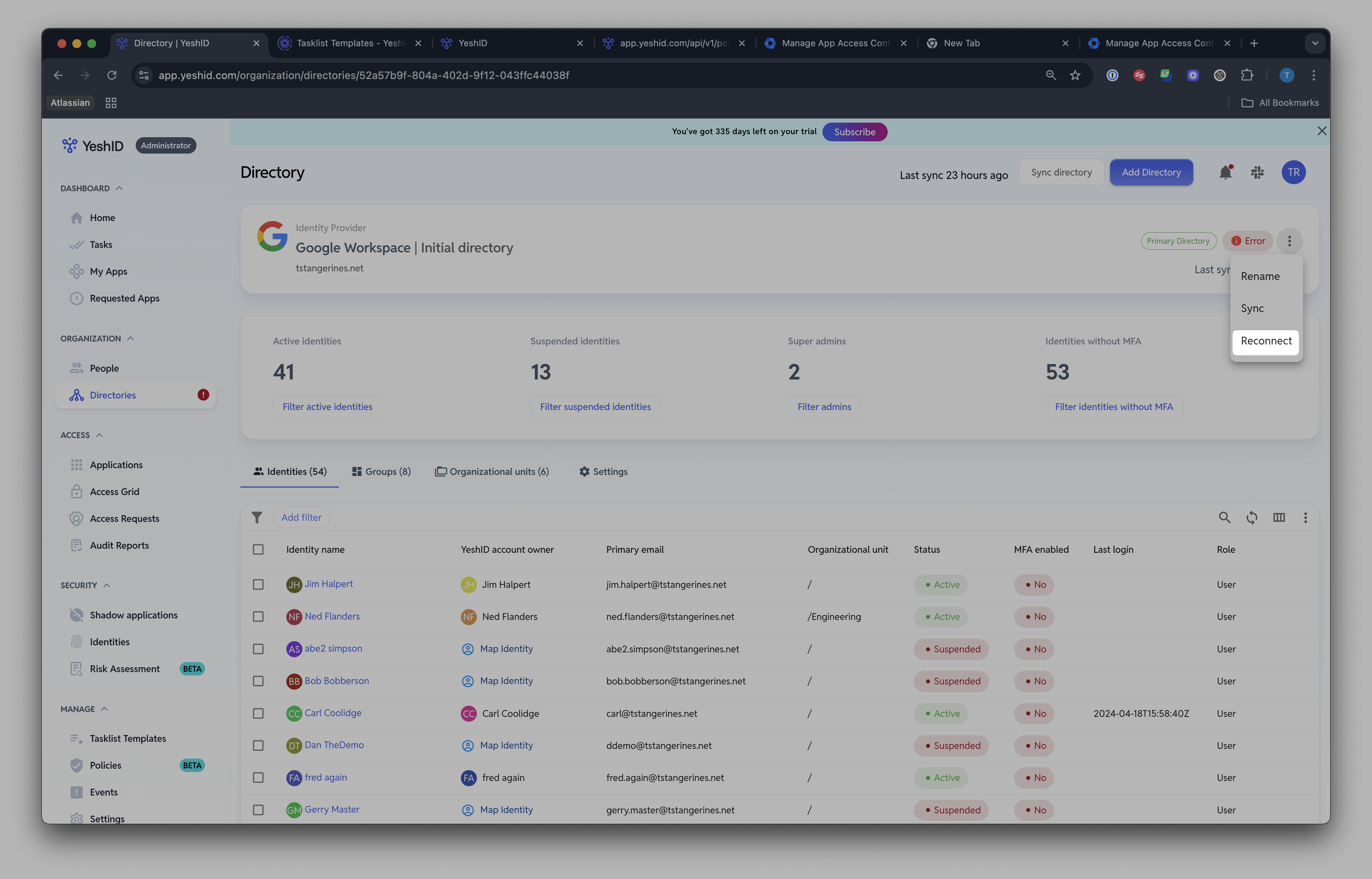Click Filter suspended identities link

(x=595, y=407)
